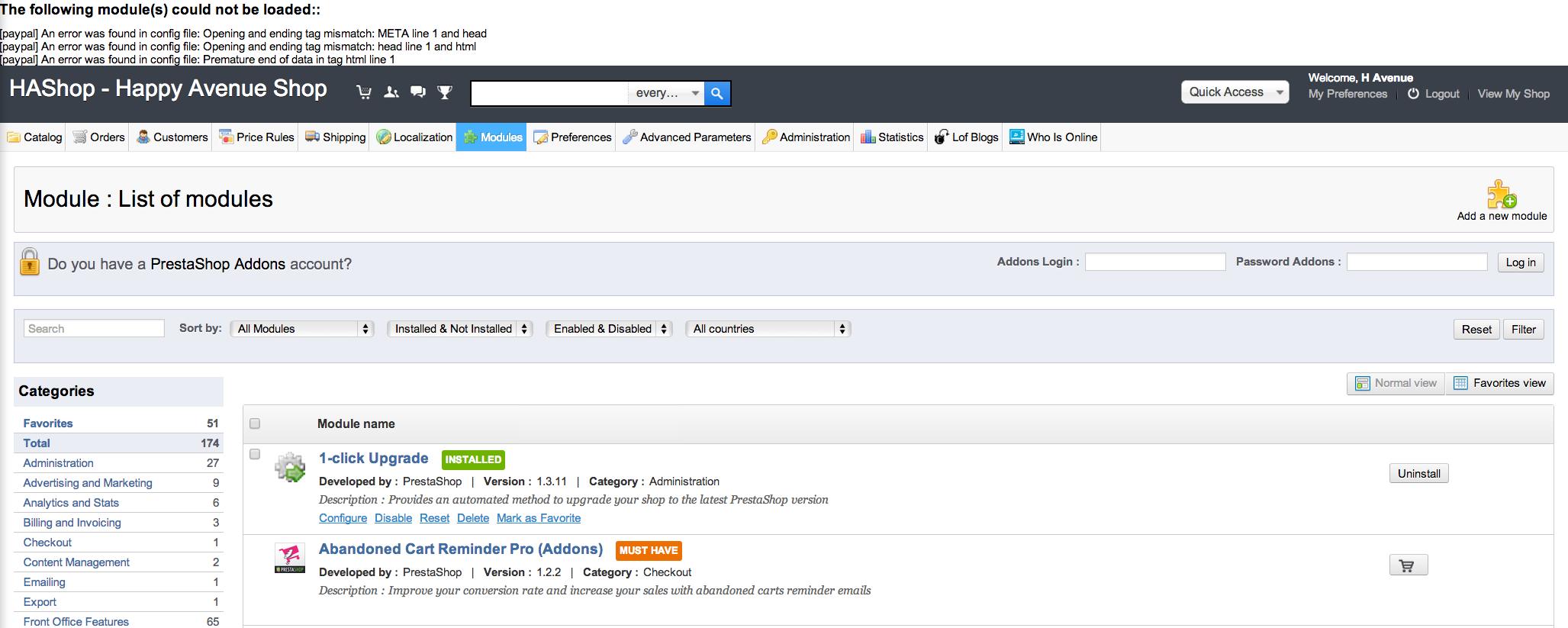The height and width of the screenshot is (628, 1568).
Task: Toggle the select-all modules checkbox
Action: pyautogui.click(x=255, y=423)
